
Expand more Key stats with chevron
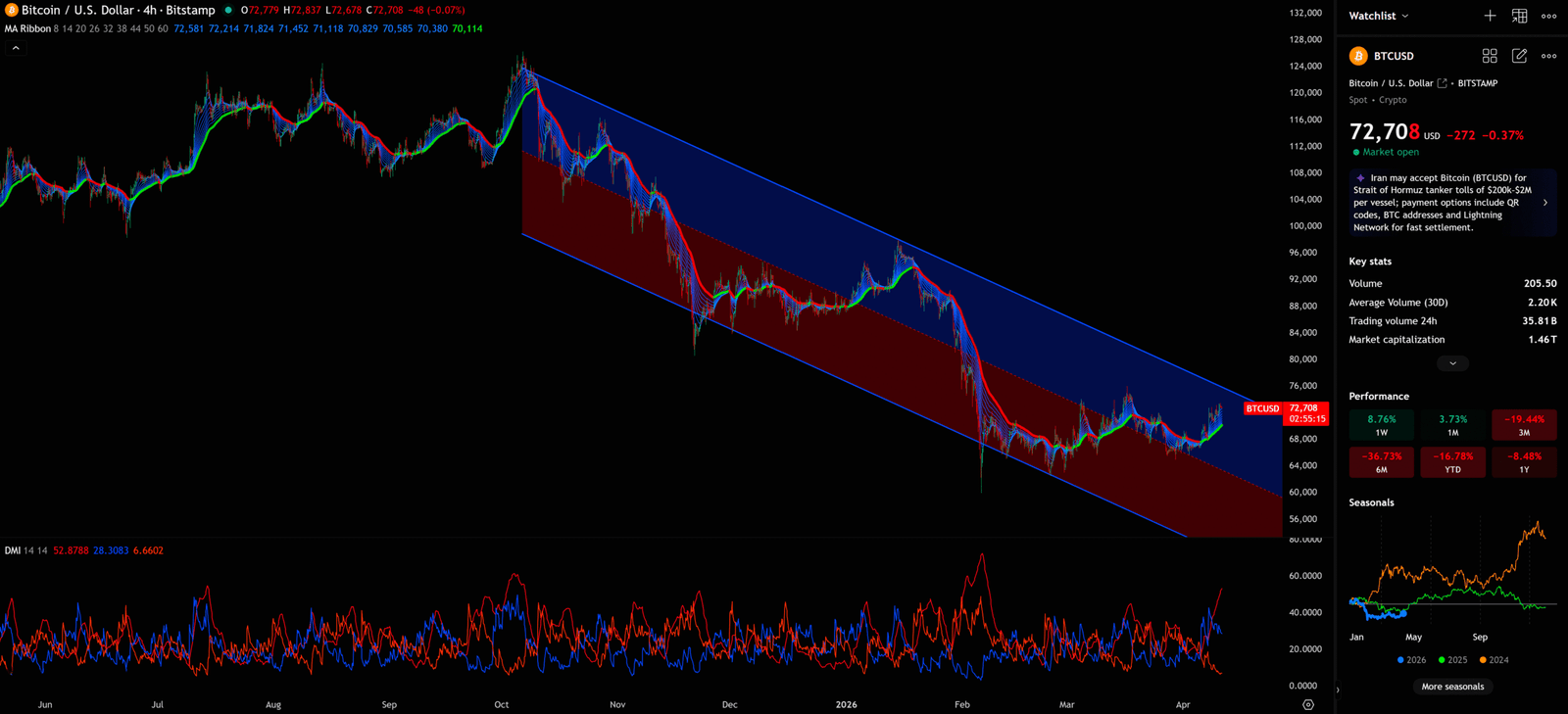(x=1452, y=363)
